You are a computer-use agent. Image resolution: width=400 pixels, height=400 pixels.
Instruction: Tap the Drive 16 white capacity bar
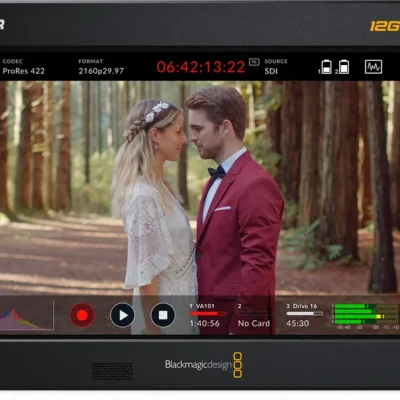point(305,313)
